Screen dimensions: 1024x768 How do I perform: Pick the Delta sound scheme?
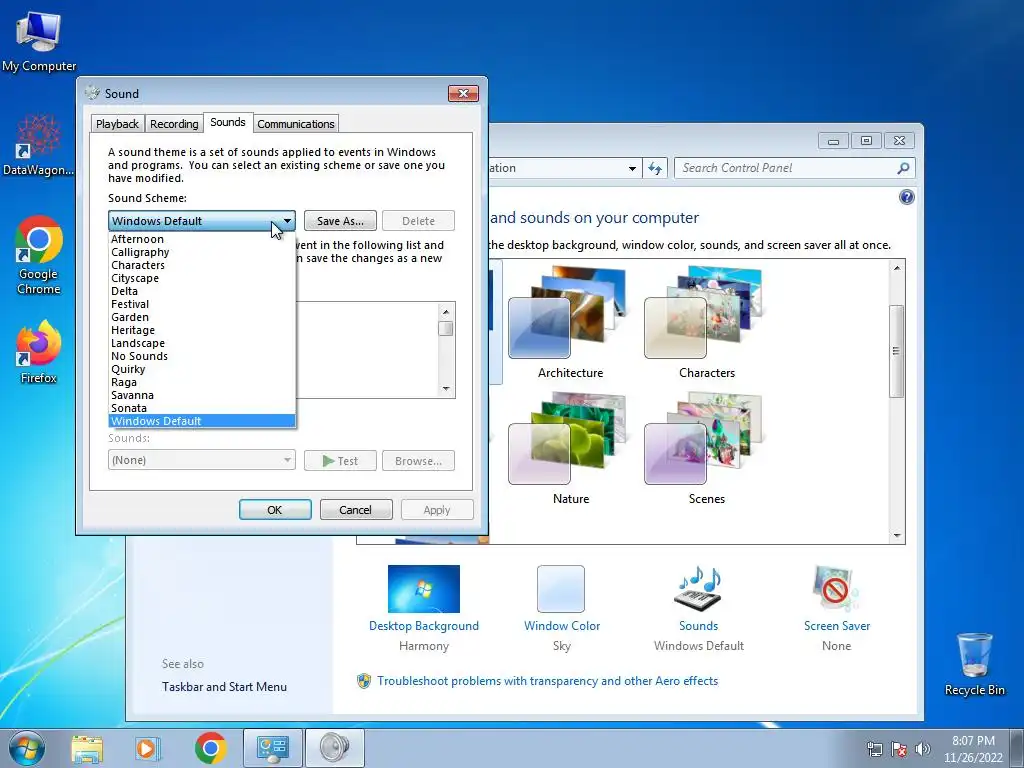[202, 291]
